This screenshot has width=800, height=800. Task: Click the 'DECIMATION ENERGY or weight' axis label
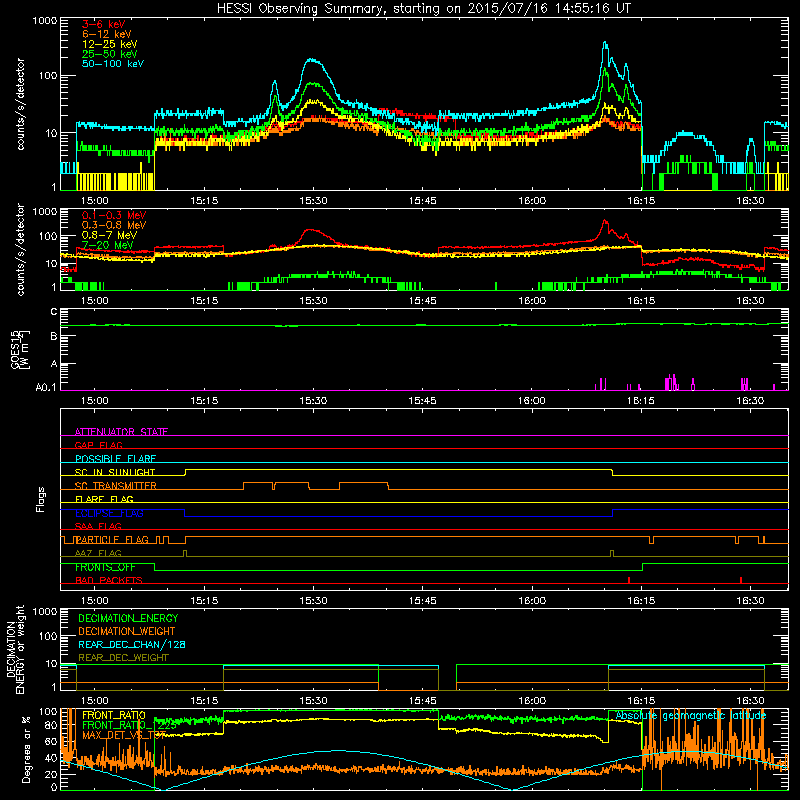(15, 649)
